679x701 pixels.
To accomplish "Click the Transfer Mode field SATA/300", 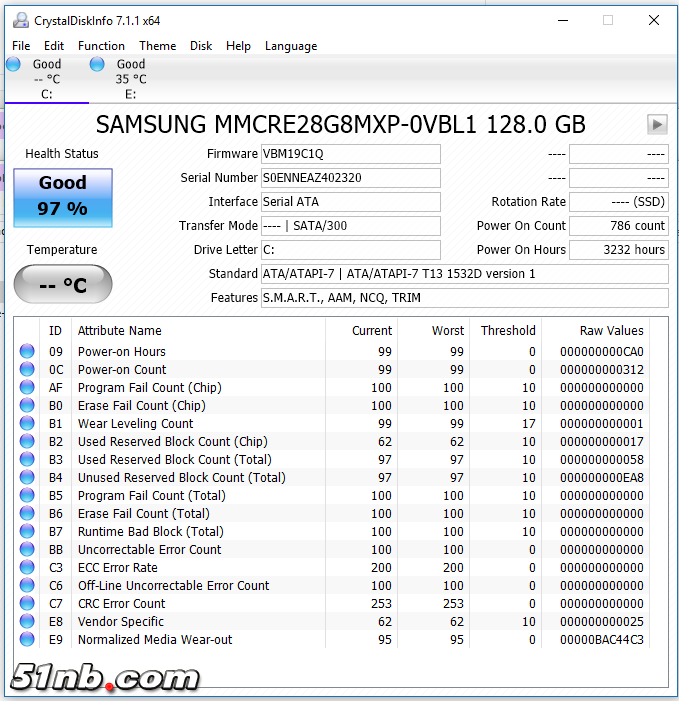I will [x=350, y=226].
